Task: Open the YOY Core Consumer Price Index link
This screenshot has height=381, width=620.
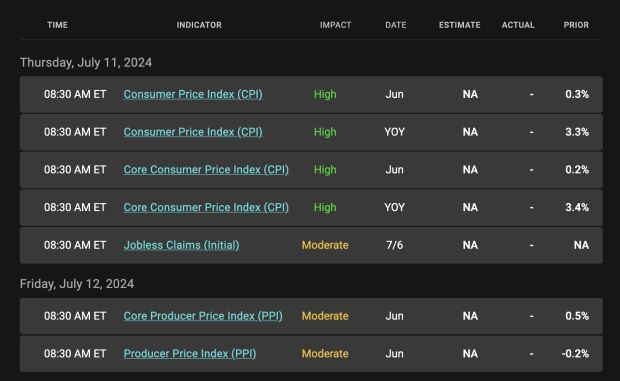Action: (x=206, y=207)
